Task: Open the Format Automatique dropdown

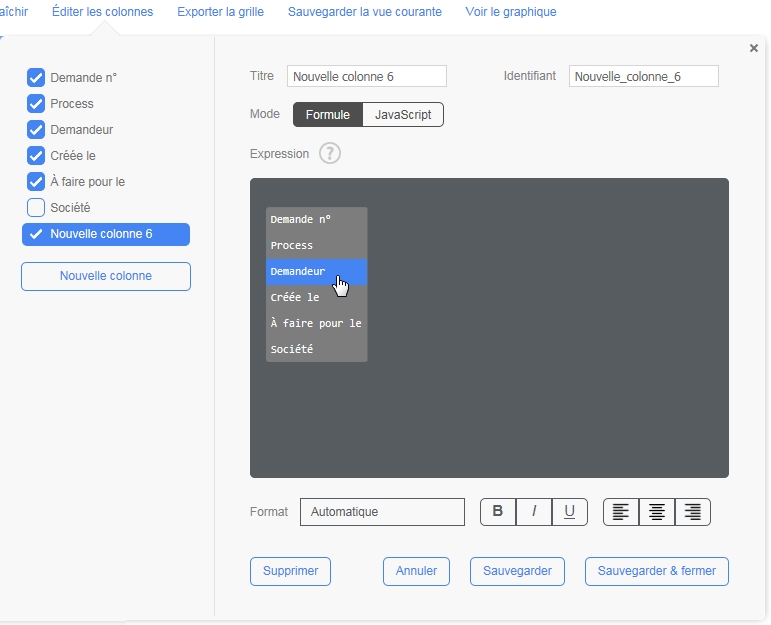Action: click(382, 512)
